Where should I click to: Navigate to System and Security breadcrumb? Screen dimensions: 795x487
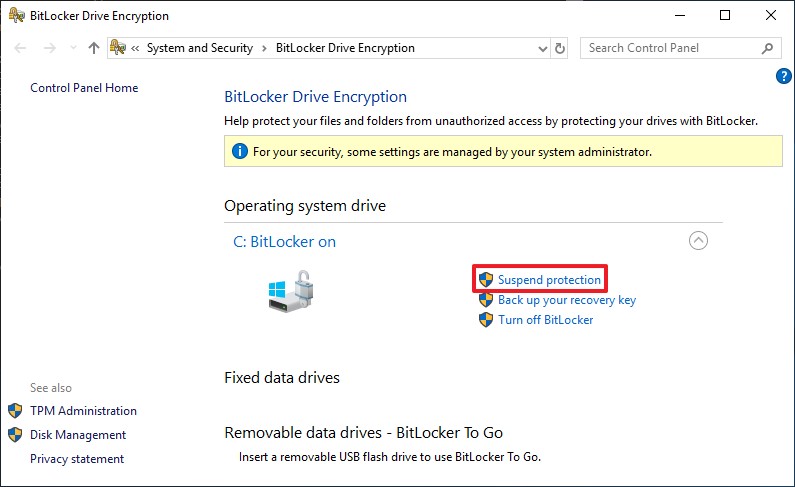tap(200, 48)
